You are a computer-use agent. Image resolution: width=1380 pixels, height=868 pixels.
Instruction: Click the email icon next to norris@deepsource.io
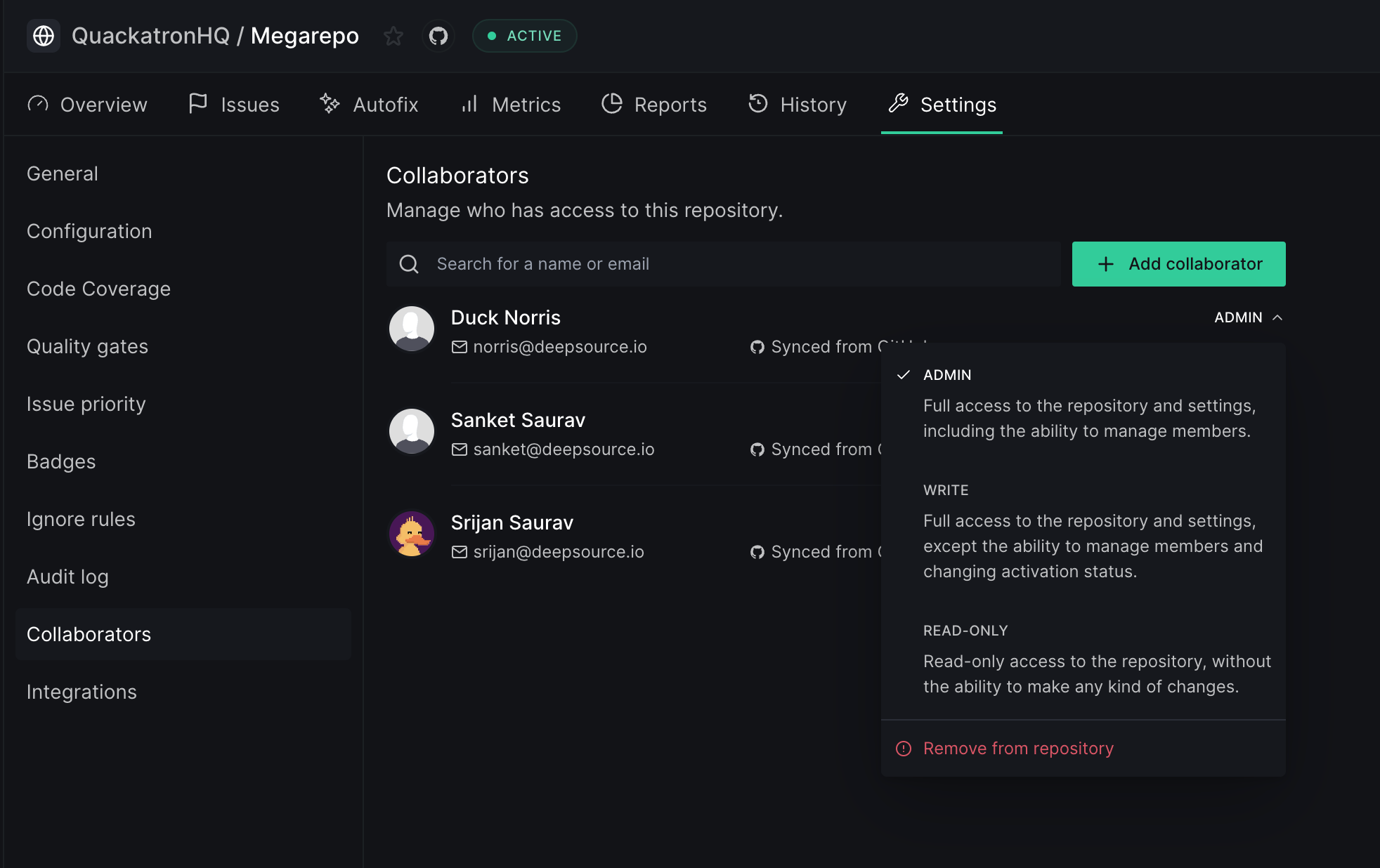pyautogui.click(x=460, y=347)
